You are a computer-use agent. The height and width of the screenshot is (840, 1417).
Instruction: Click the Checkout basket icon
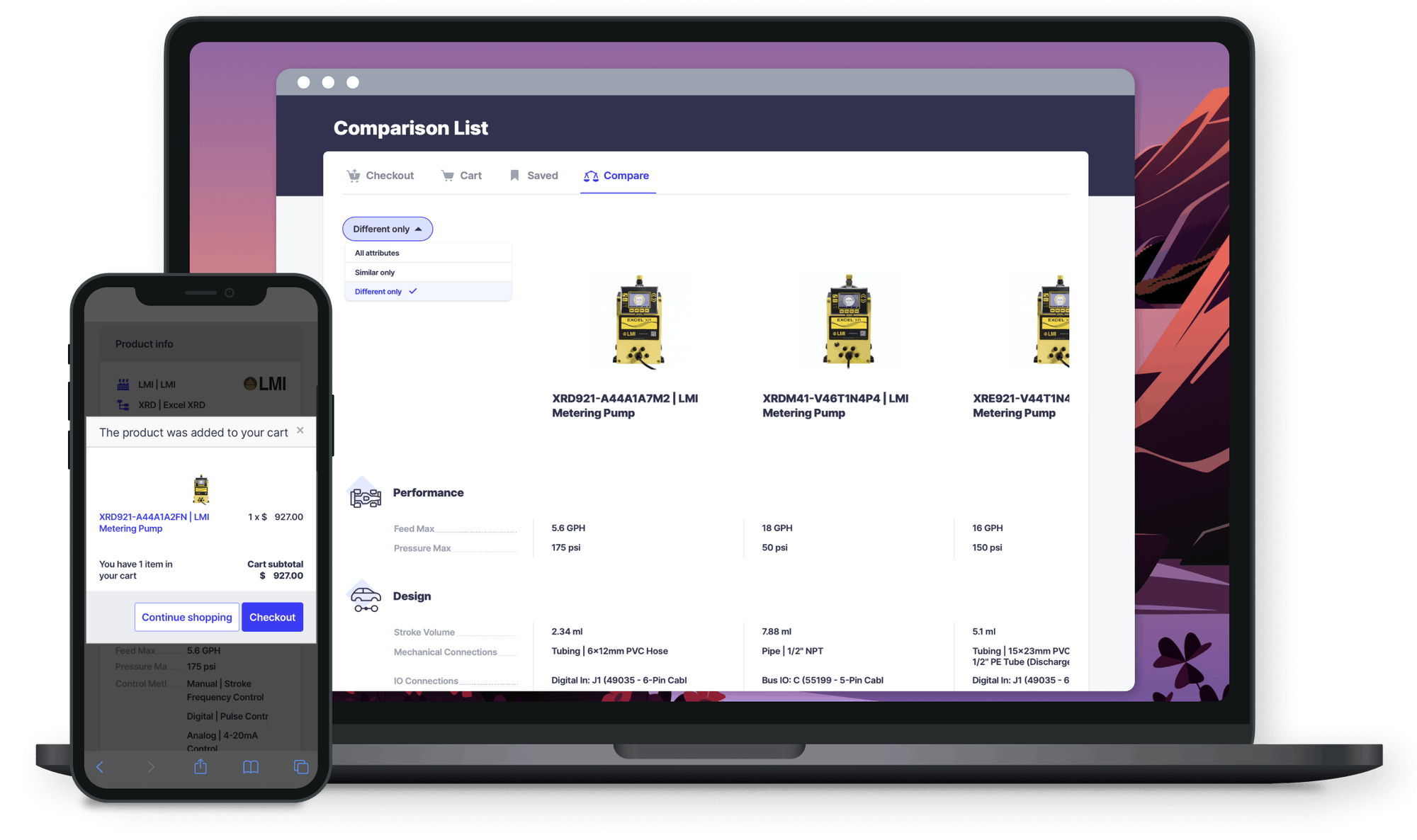click(354, 176)
